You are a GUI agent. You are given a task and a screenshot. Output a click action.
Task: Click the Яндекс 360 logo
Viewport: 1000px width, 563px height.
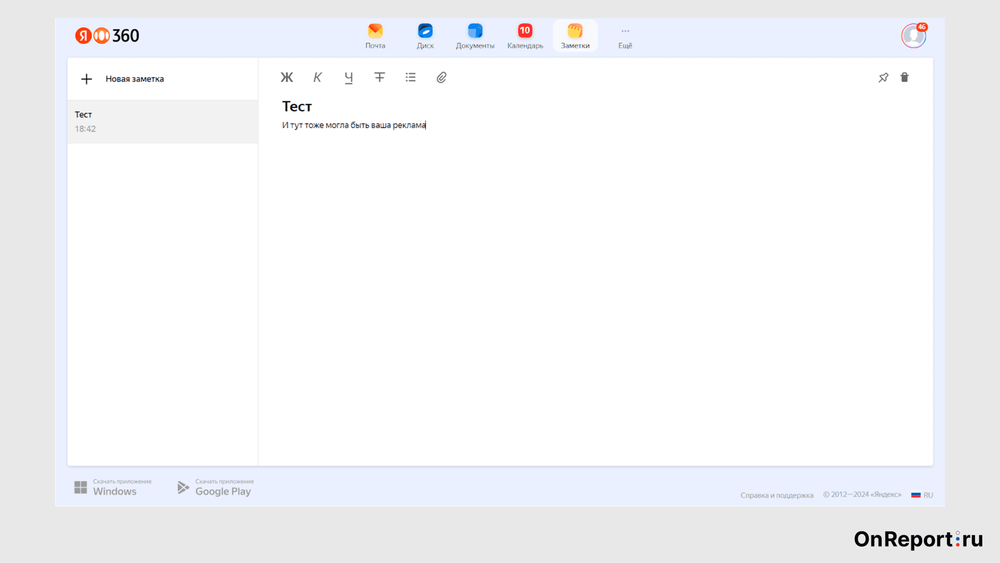pyautogui.click(x=107, y=36)
